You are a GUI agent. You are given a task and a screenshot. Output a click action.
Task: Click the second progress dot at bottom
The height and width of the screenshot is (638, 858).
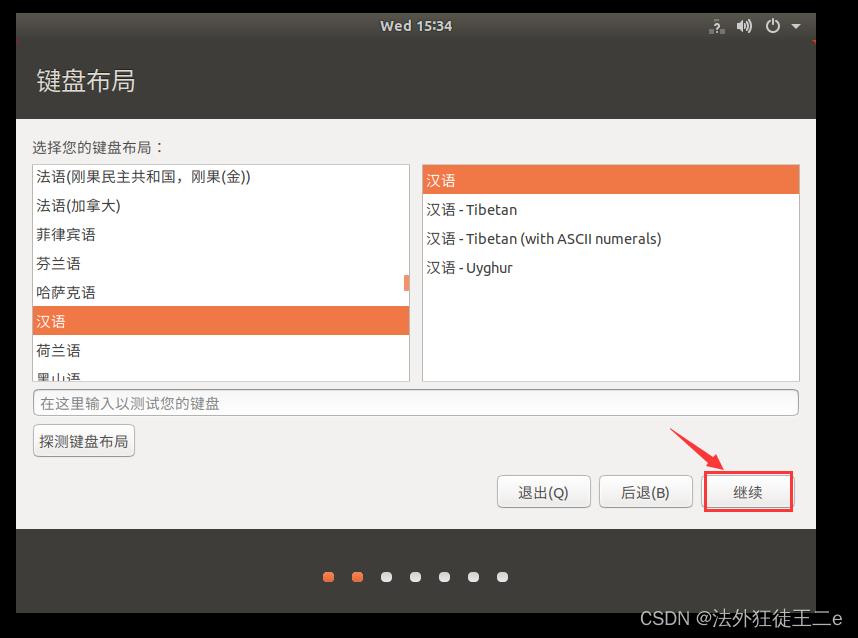pyautogui.click(x=357, y=576)
